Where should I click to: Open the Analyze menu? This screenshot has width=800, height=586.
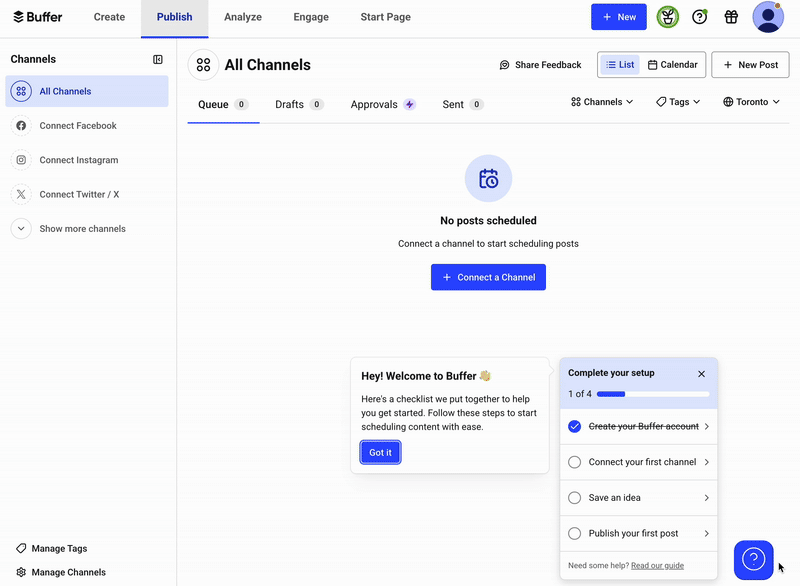(243, 17)
